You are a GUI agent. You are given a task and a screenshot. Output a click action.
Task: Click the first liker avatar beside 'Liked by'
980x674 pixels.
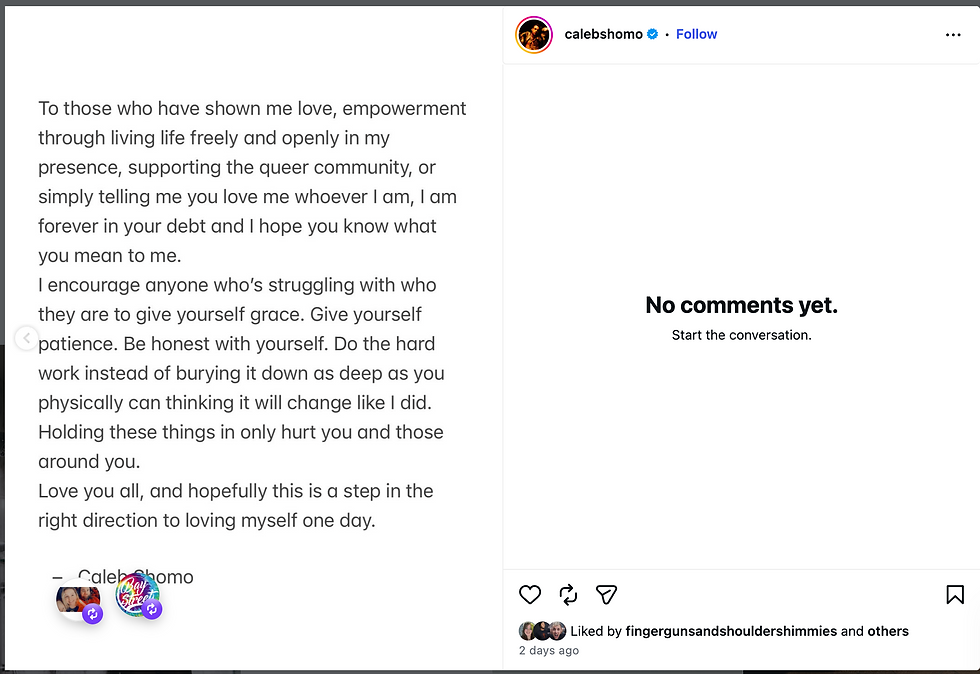coord(526,631)
